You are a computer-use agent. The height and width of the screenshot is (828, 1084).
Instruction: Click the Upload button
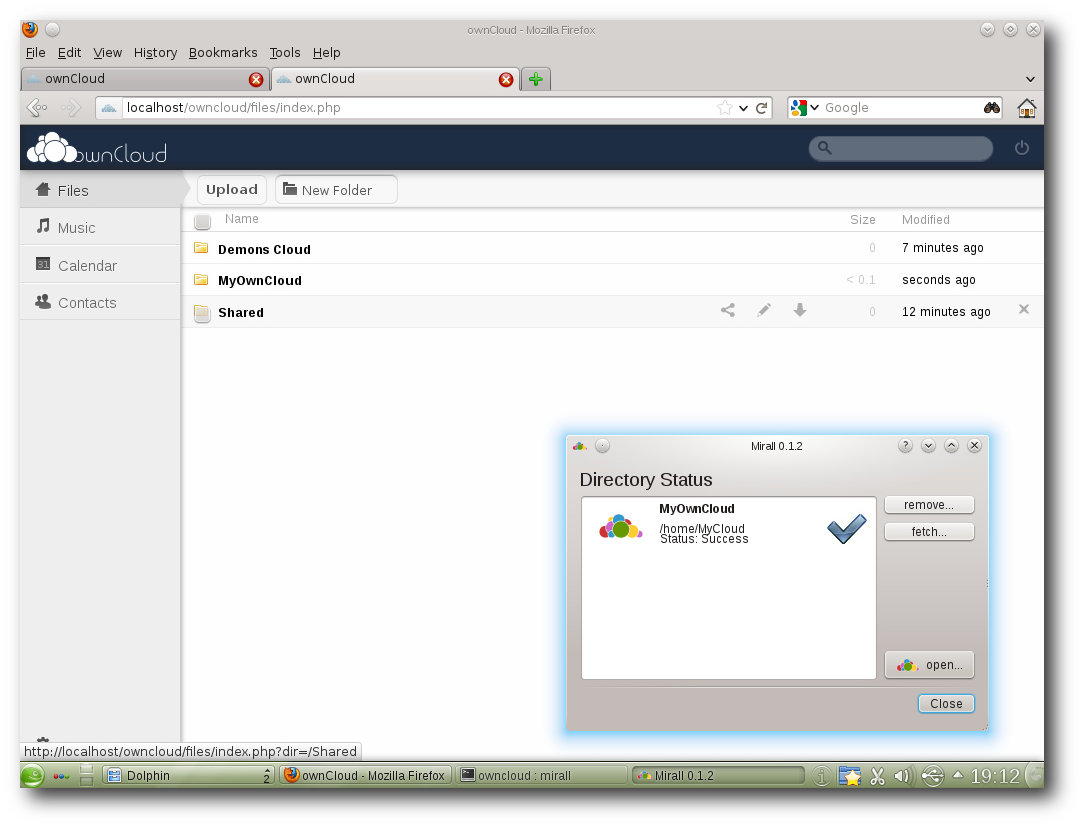coord(232,189)
